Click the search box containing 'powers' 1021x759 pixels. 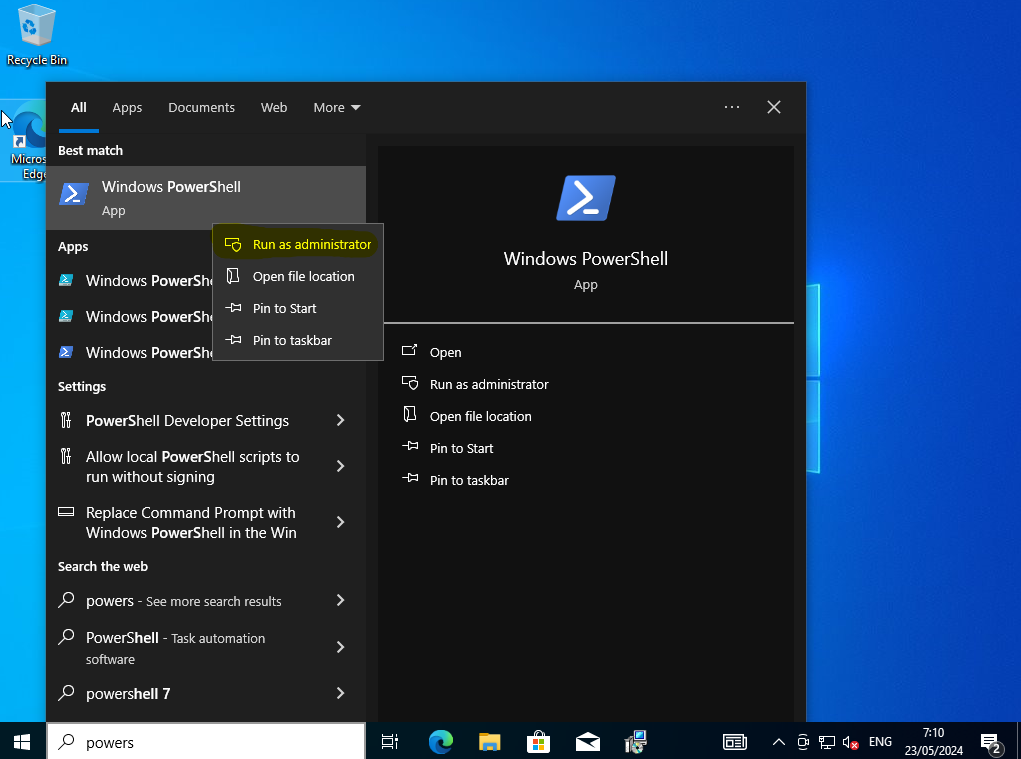tap(206, 741)
